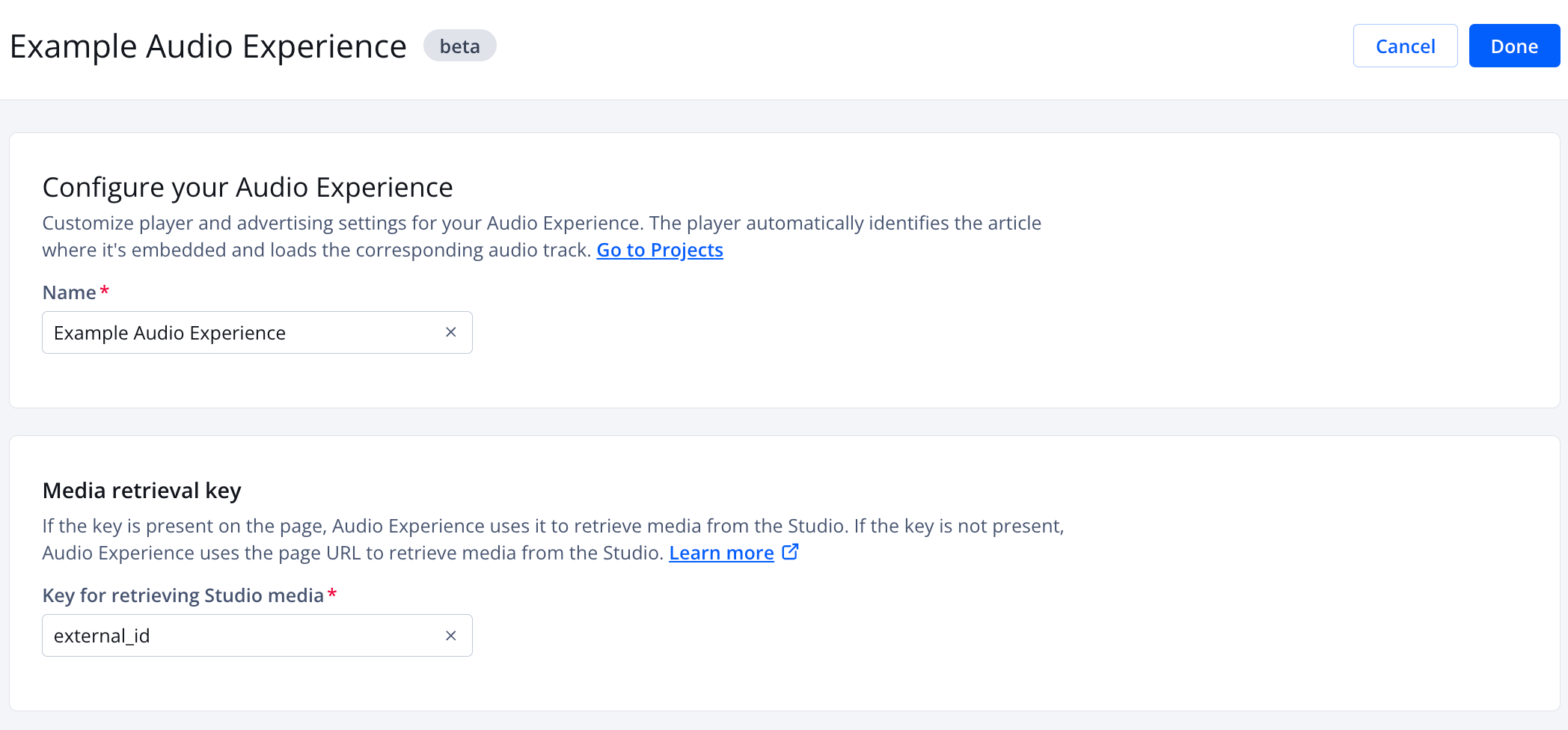Select the Media retrieval key section heading
The height and width of the screenshot is (730, 1568).
pos(141,491)
